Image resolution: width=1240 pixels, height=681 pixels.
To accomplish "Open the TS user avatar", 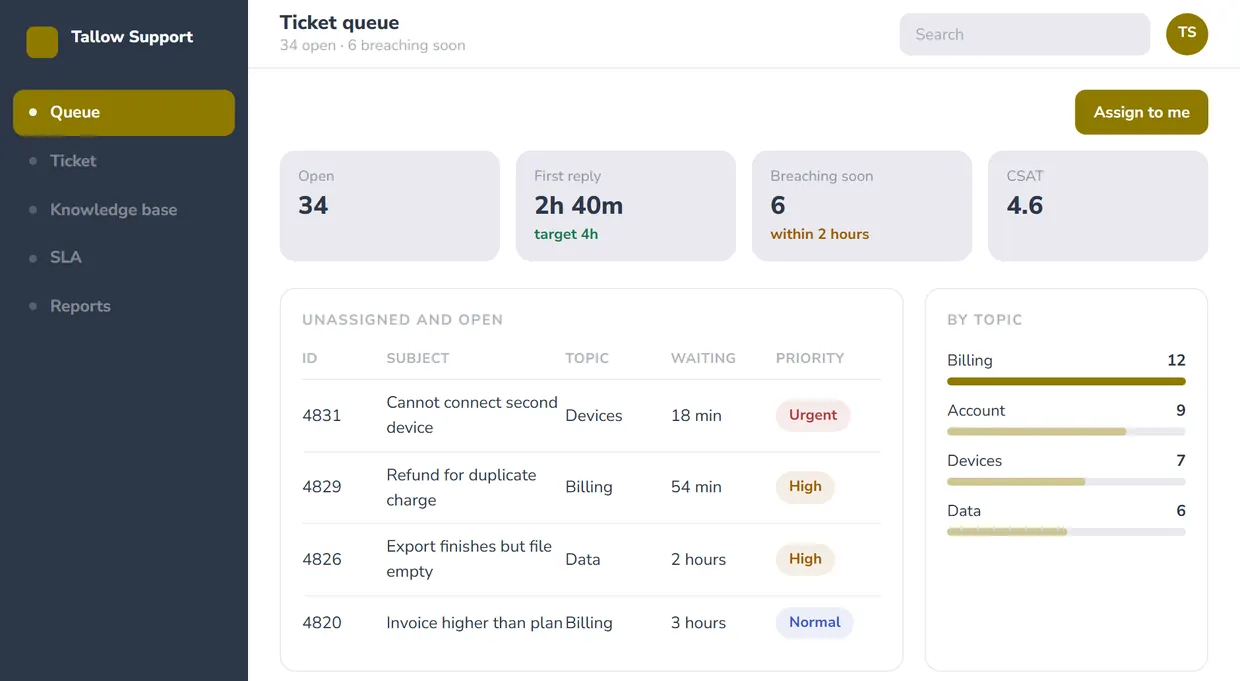I will pyautogui.click(x=1187, y=34).
